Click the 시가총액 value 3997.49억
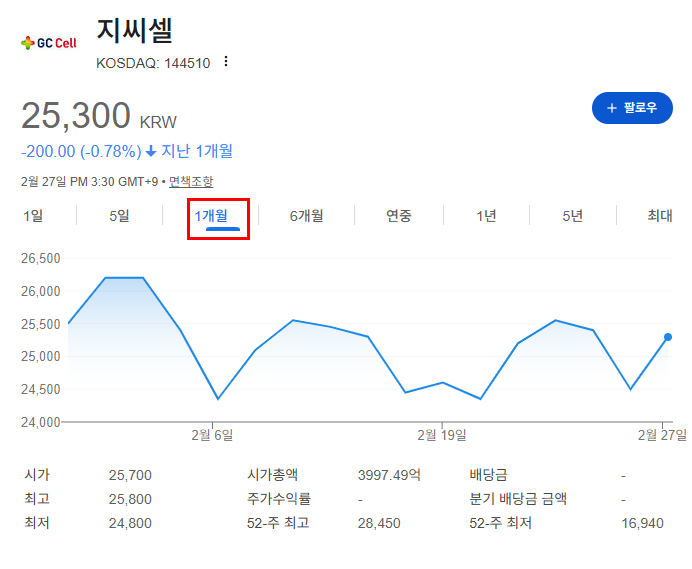Image resolution: width=692 pixels, height=569 pixels. pyautogui.click(x=389, y=475)
